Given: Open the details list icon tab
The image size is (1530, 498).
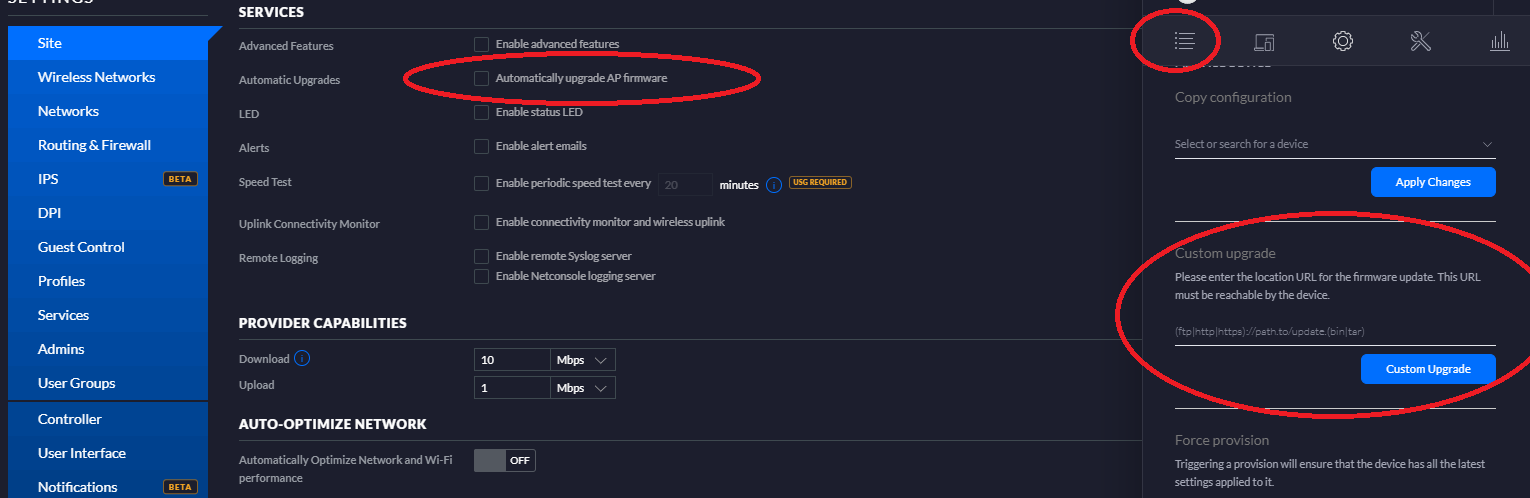Looking at the screenshot, I should [1185, 41].
